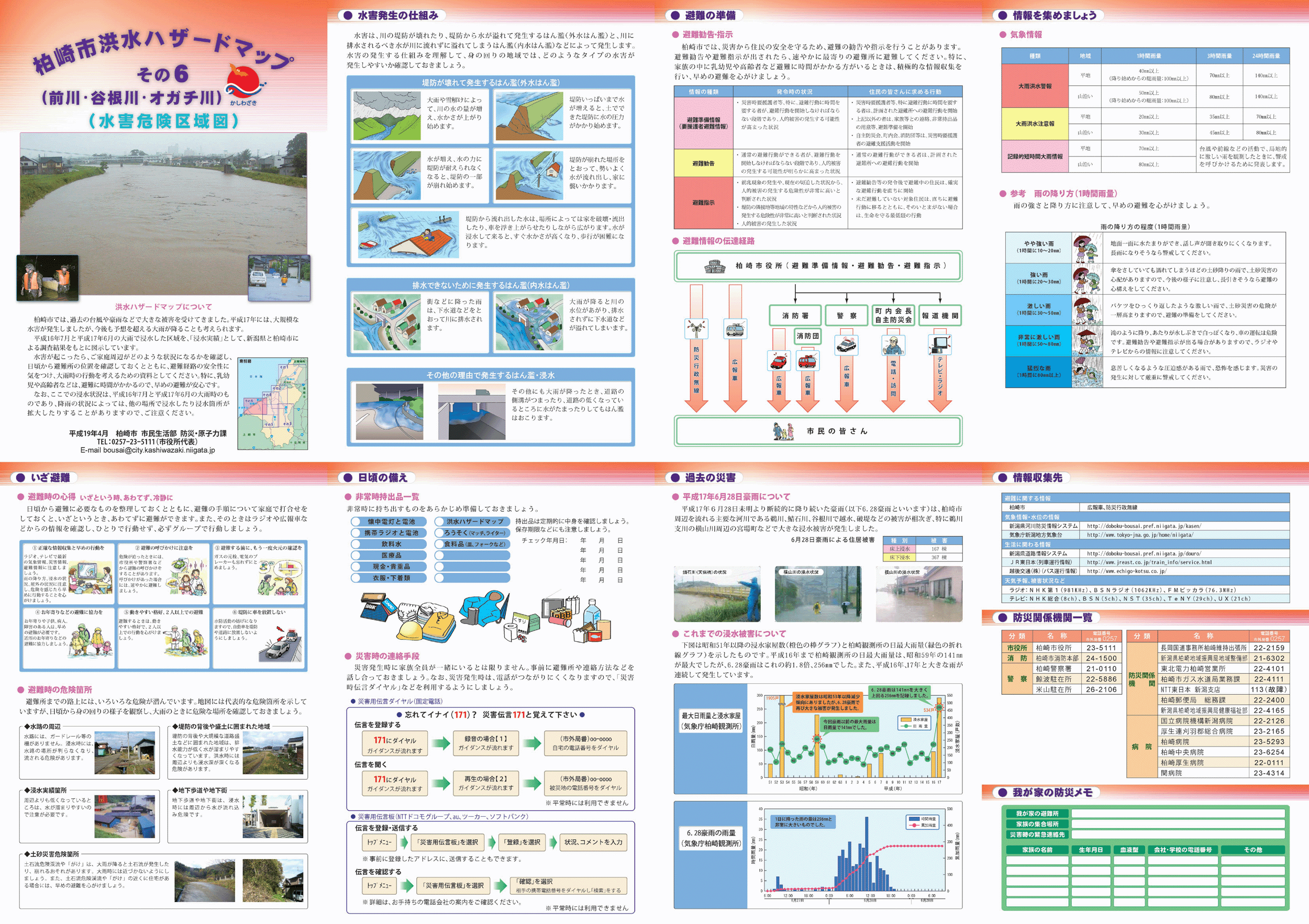Select the いざ避難 section heading
The image size is (1309, 924).
click(50, 477)
